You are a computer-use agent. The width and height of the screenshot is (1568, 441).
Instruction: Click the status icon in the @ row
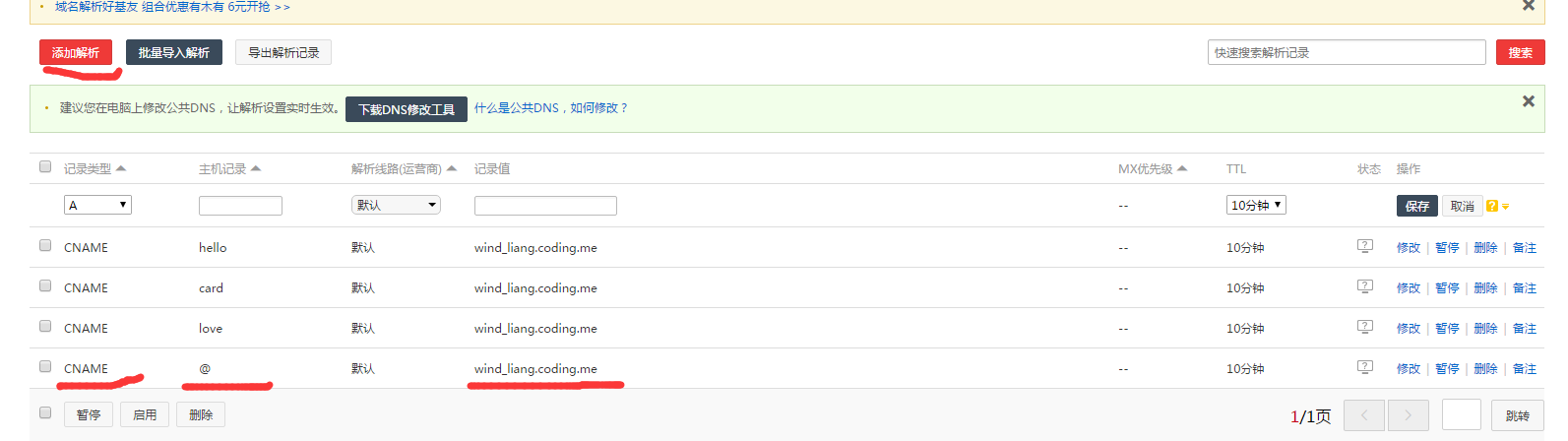point(1364,367)
